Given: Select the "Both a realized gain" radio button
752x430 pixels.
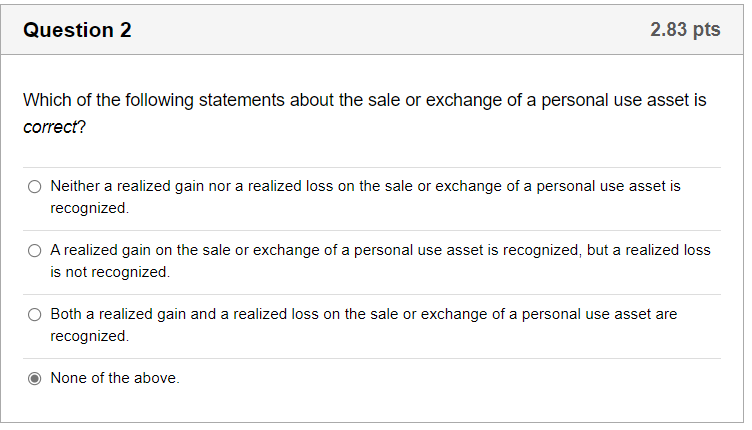Looking at the screenshot, I should tap(35, 314).
